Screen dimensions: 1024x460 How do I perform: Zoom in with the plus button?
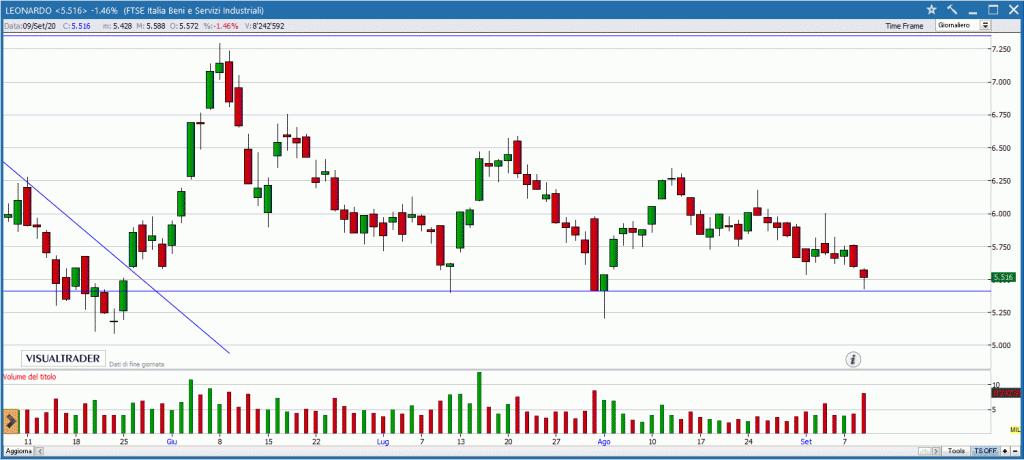coord(1004,451)
